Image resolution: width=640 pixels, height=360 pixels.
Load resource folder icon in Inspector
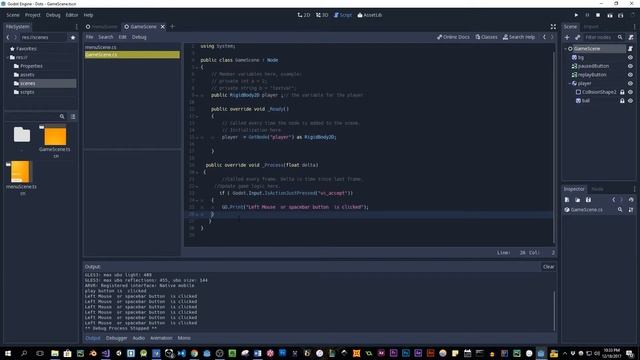click(x=578, y=200)
